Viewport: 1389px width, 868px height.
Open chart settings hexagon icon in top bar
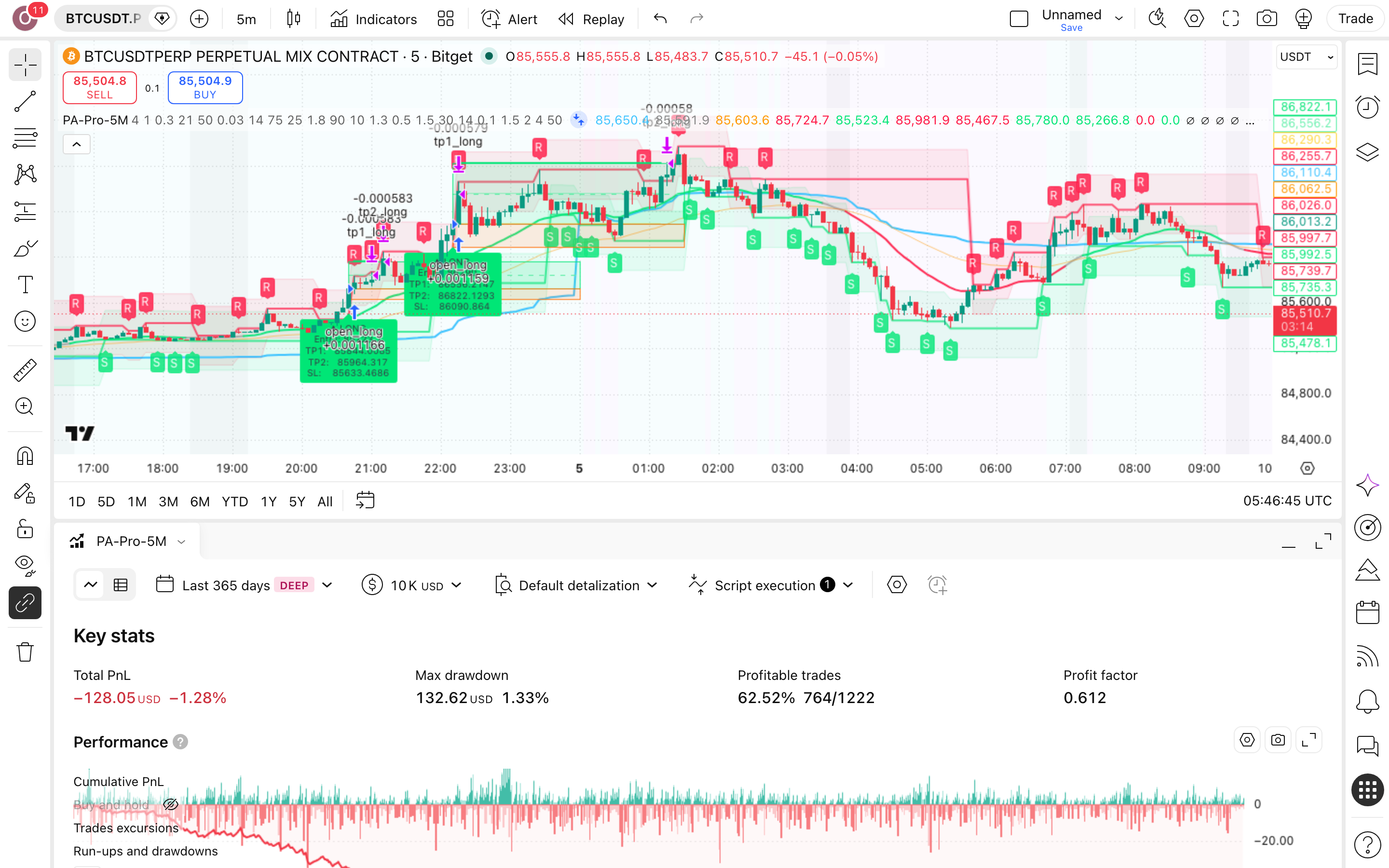pyautogui.click(x=1194, y=19)
